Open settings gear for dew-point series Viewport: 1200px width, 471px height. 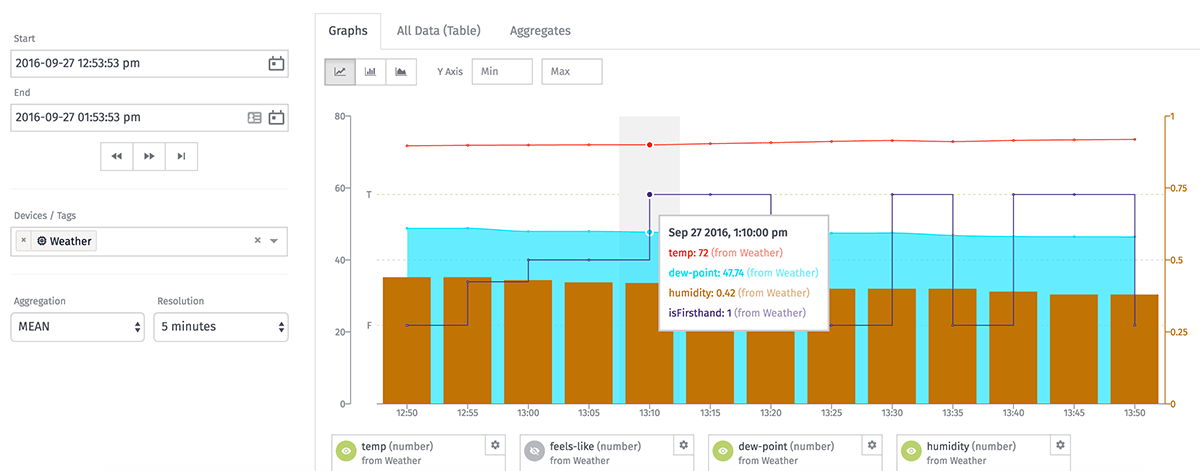point(871,445)
